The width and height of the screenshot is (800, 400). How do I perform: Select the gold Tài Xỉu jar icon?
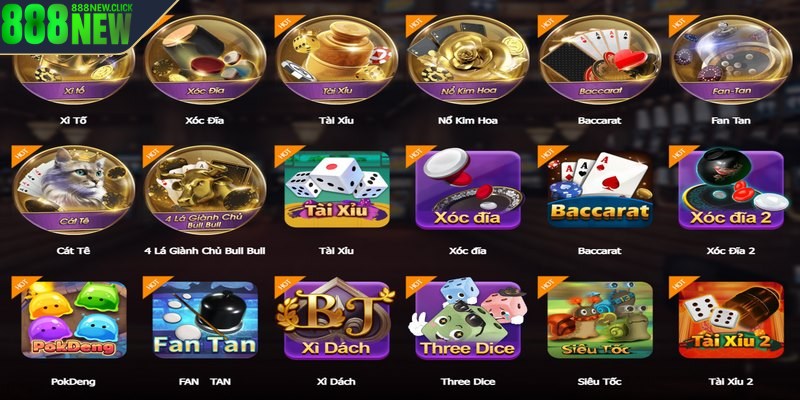click(337, 60)
